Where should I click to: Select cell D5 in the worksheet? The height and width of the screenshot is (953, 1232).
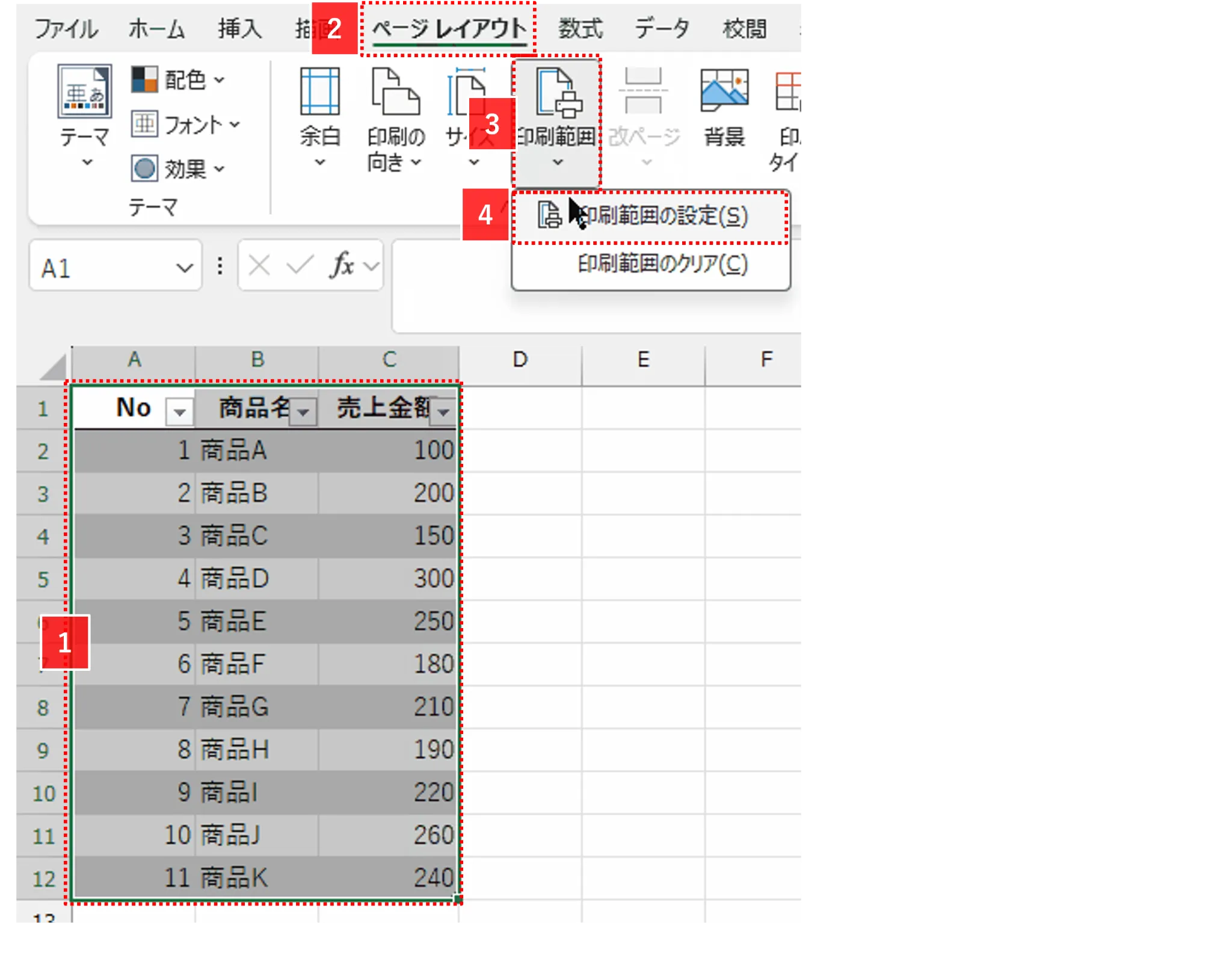(x=520, y=579)
